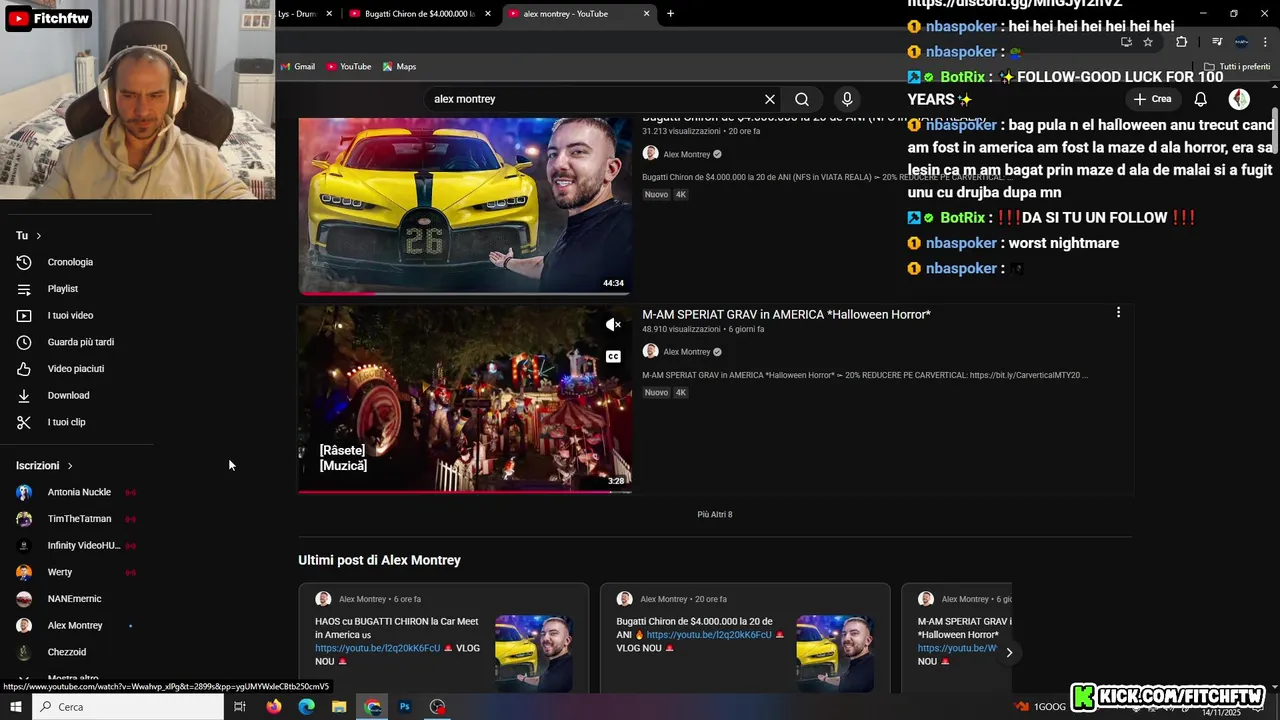The image size is (1280, 720).
Task: Advance the Alex Montrey posts carousel
Action: [x=1009, y=652]
